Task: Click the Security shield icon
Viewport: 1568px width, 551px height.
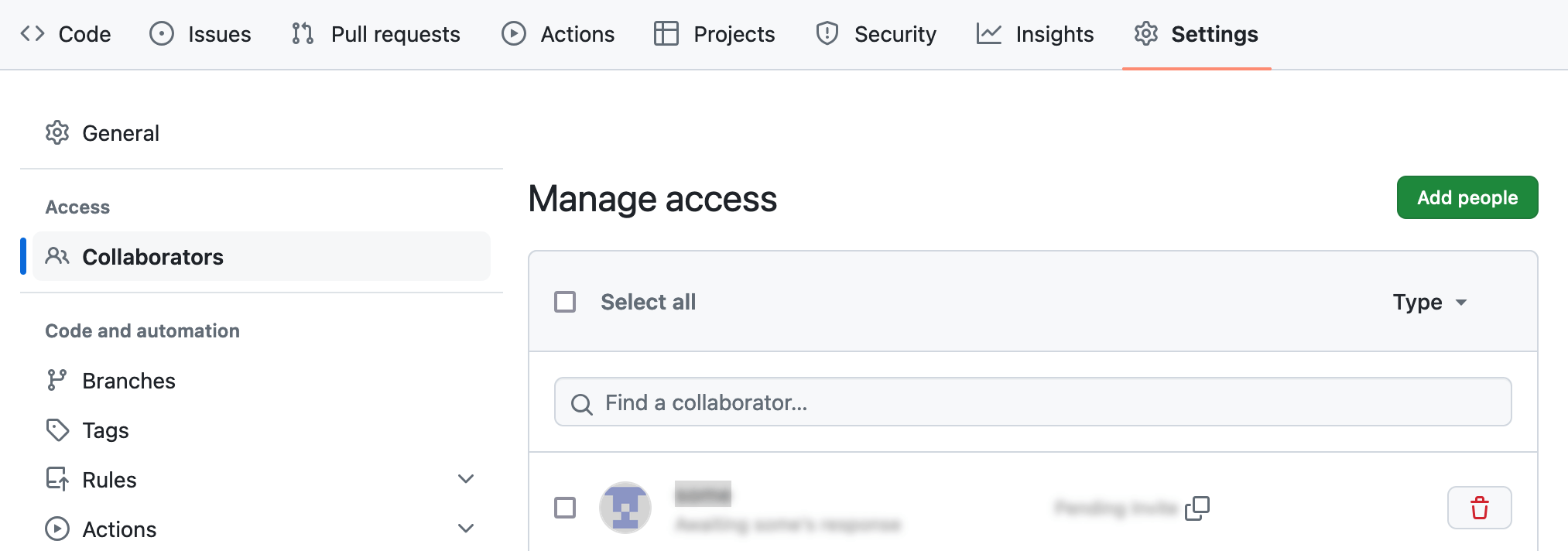Action: click(826, 33)
